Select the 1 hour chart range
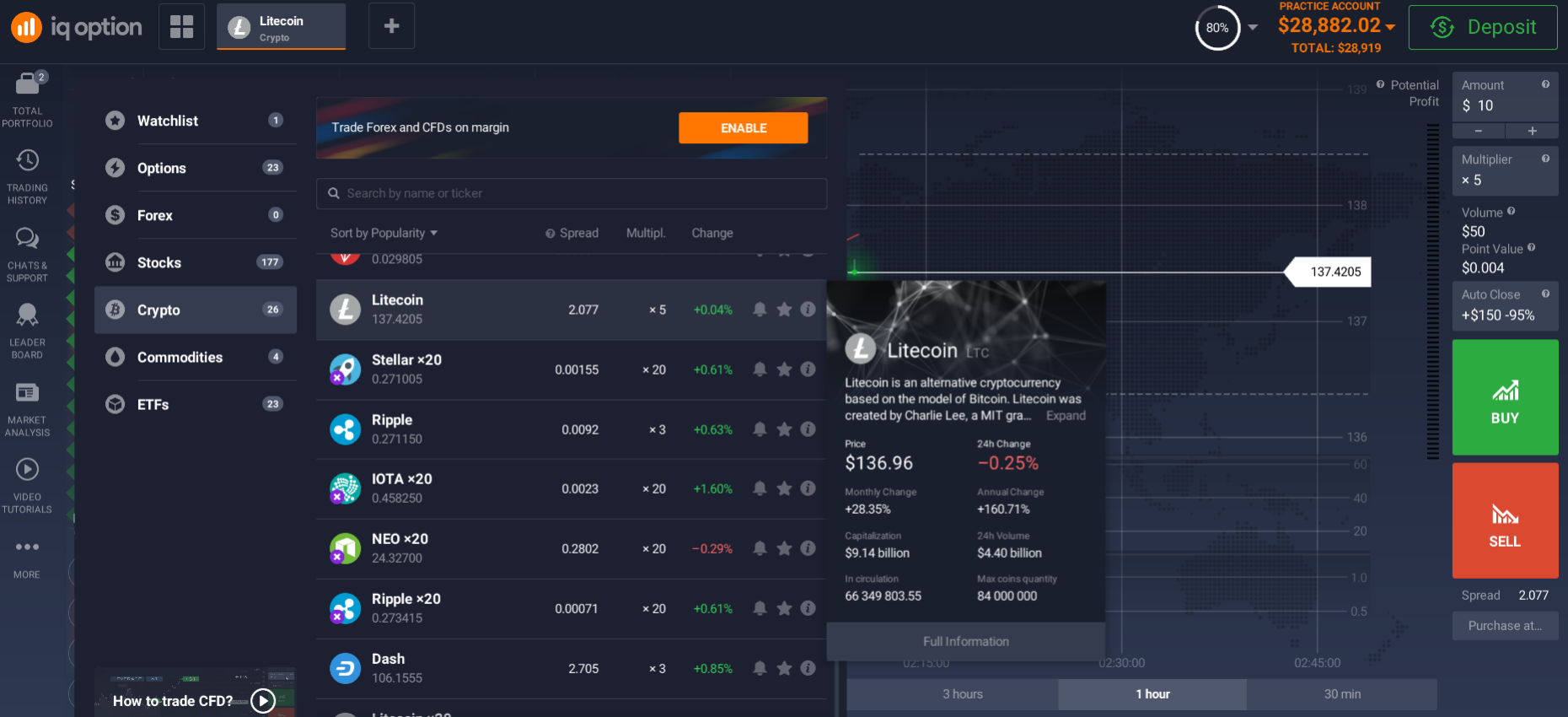This screenshot has width=1568, height=717. [1152, 694]
